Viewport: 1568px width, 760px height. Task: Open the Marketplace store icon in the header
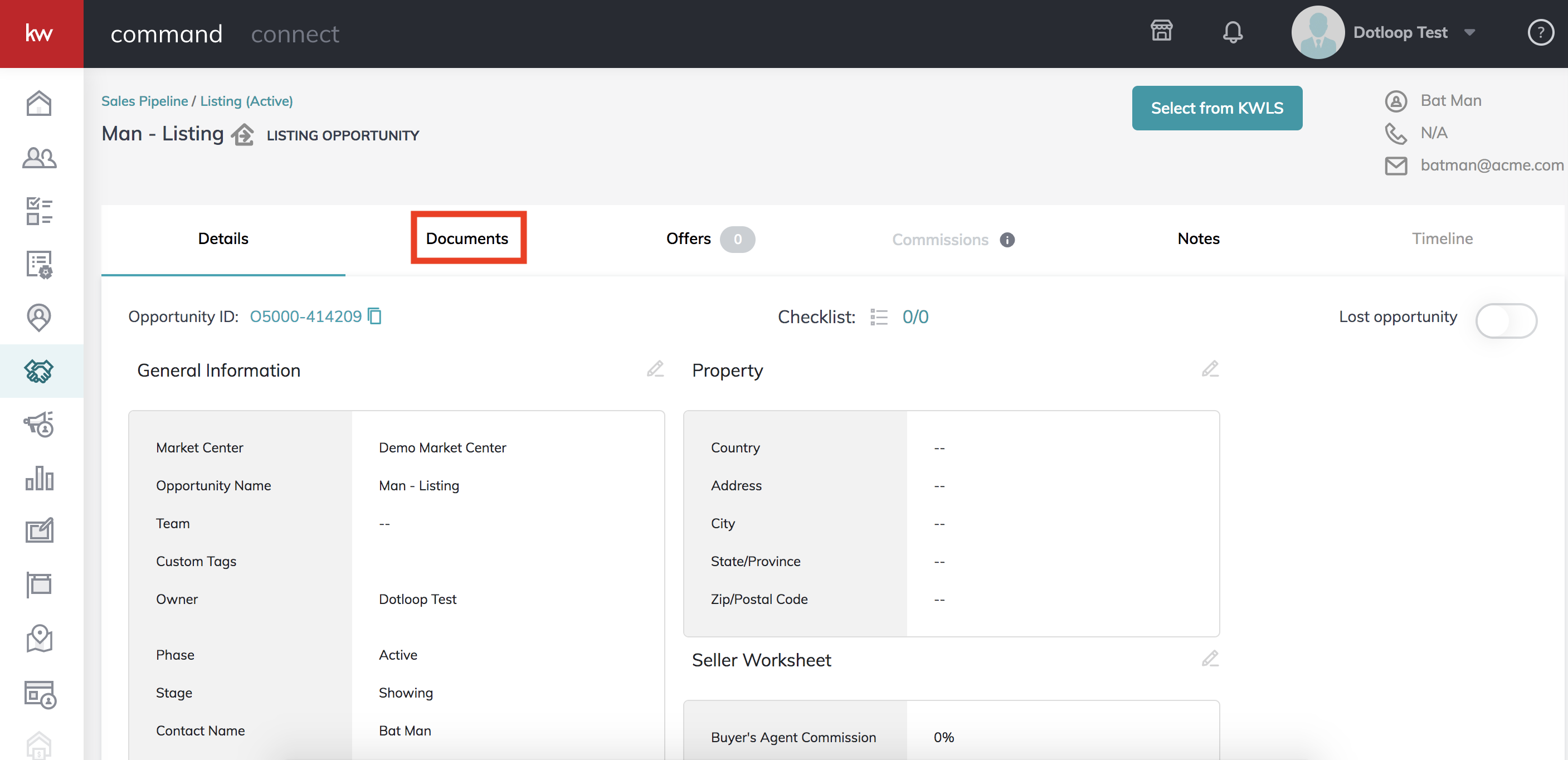1161,31
